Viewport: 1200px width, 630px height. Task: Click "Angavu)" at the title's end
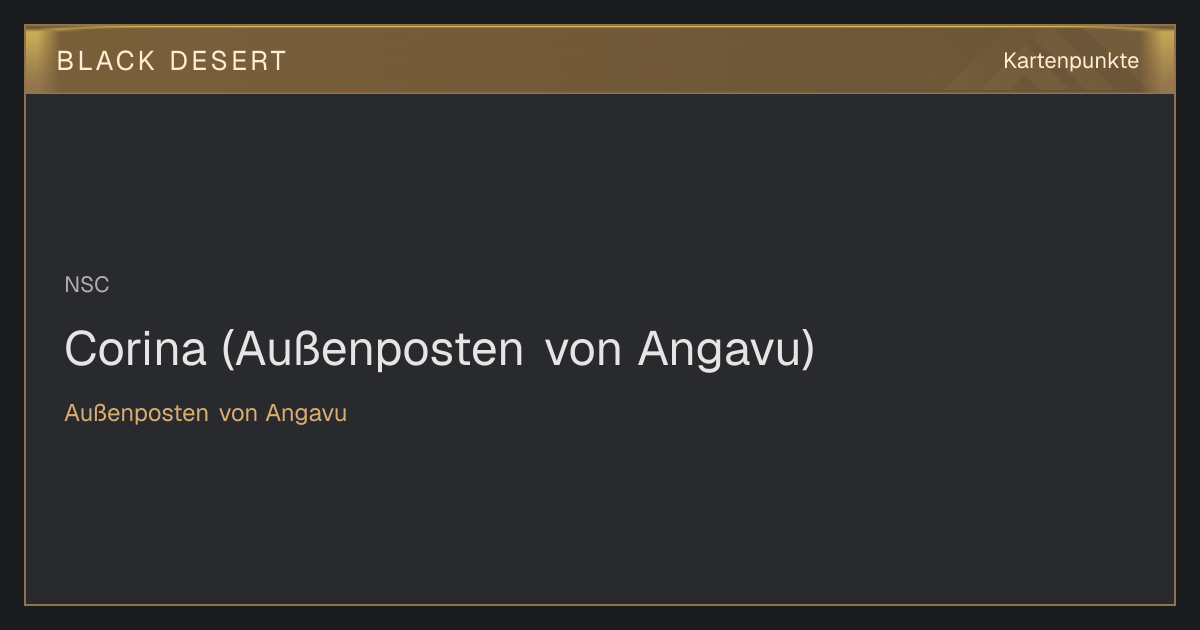pyautogui.click(x=727, y=350)
